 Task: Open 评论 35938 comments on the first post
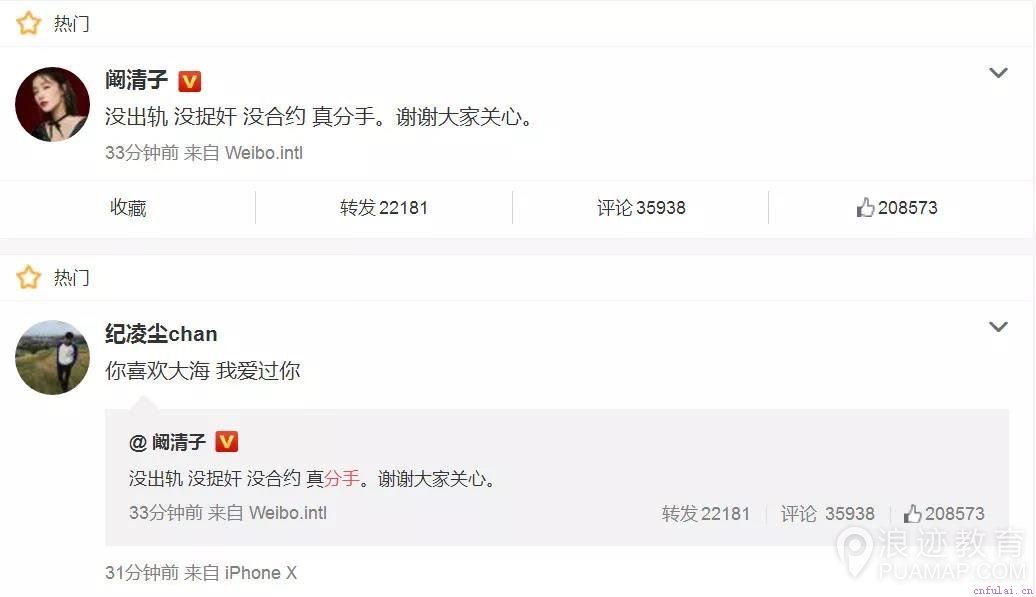point(641,207)
